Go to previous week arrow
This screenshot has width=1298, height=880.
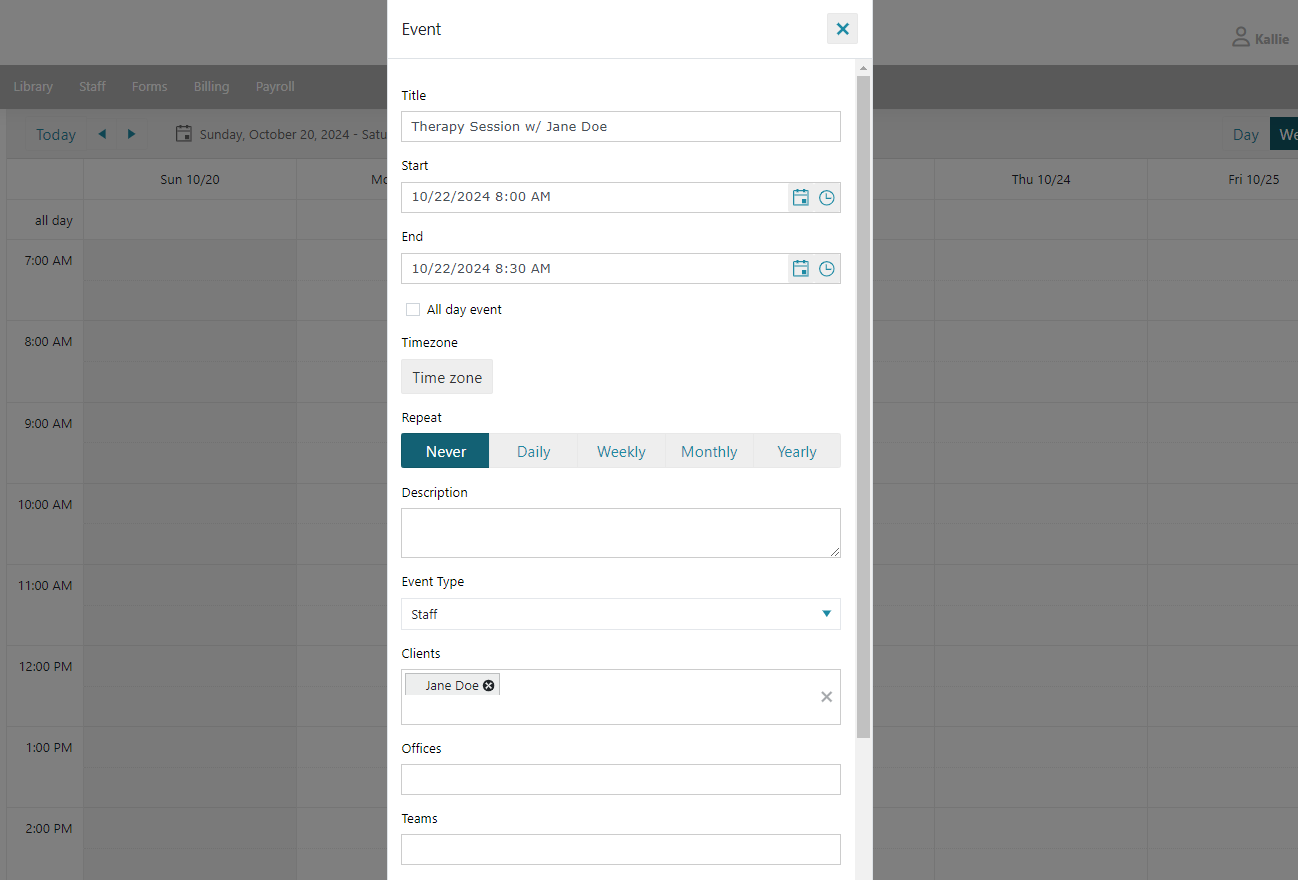[x=102, y=134]
